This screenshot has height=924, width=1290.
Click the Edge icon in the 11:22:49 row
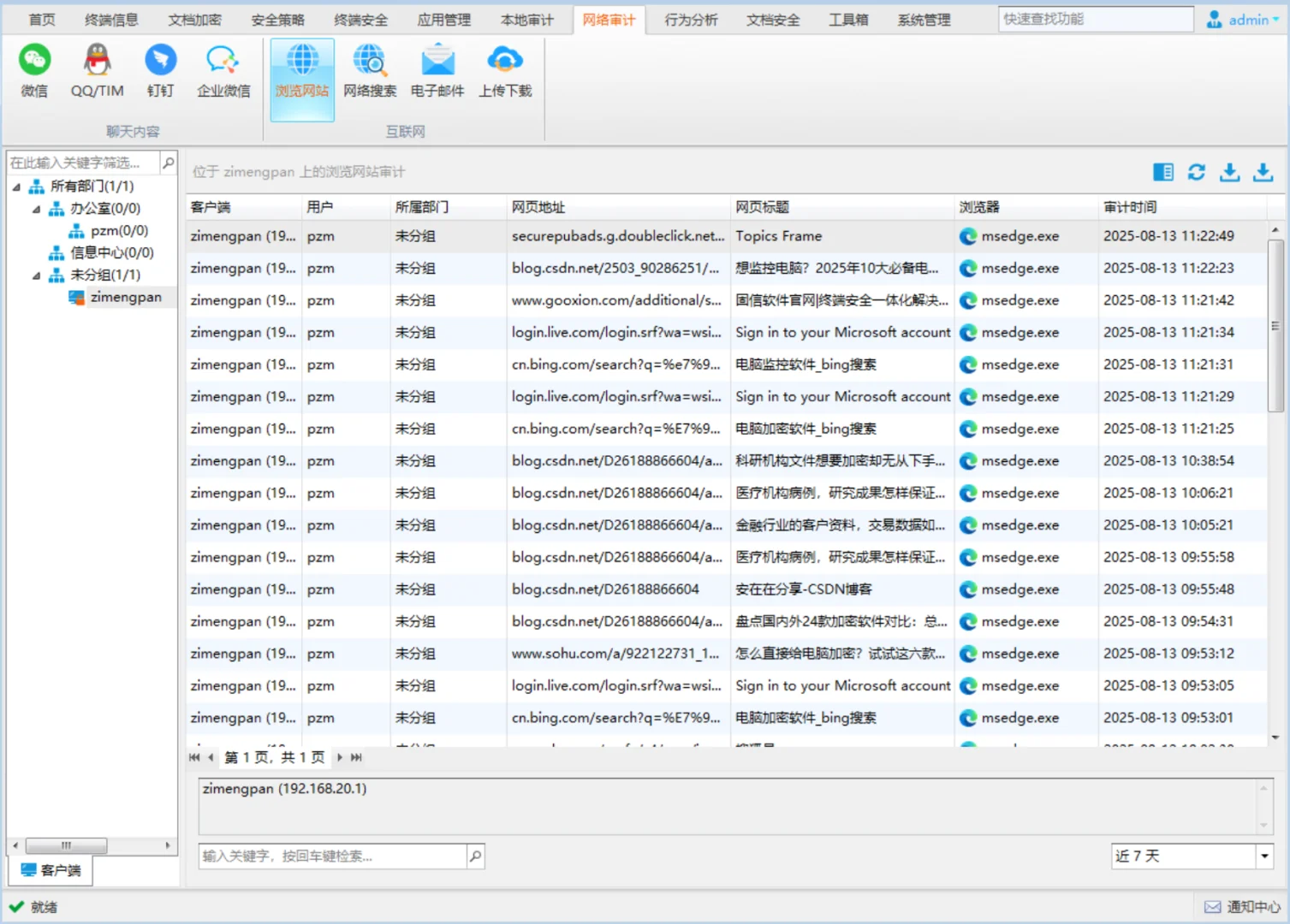[968, 236]
